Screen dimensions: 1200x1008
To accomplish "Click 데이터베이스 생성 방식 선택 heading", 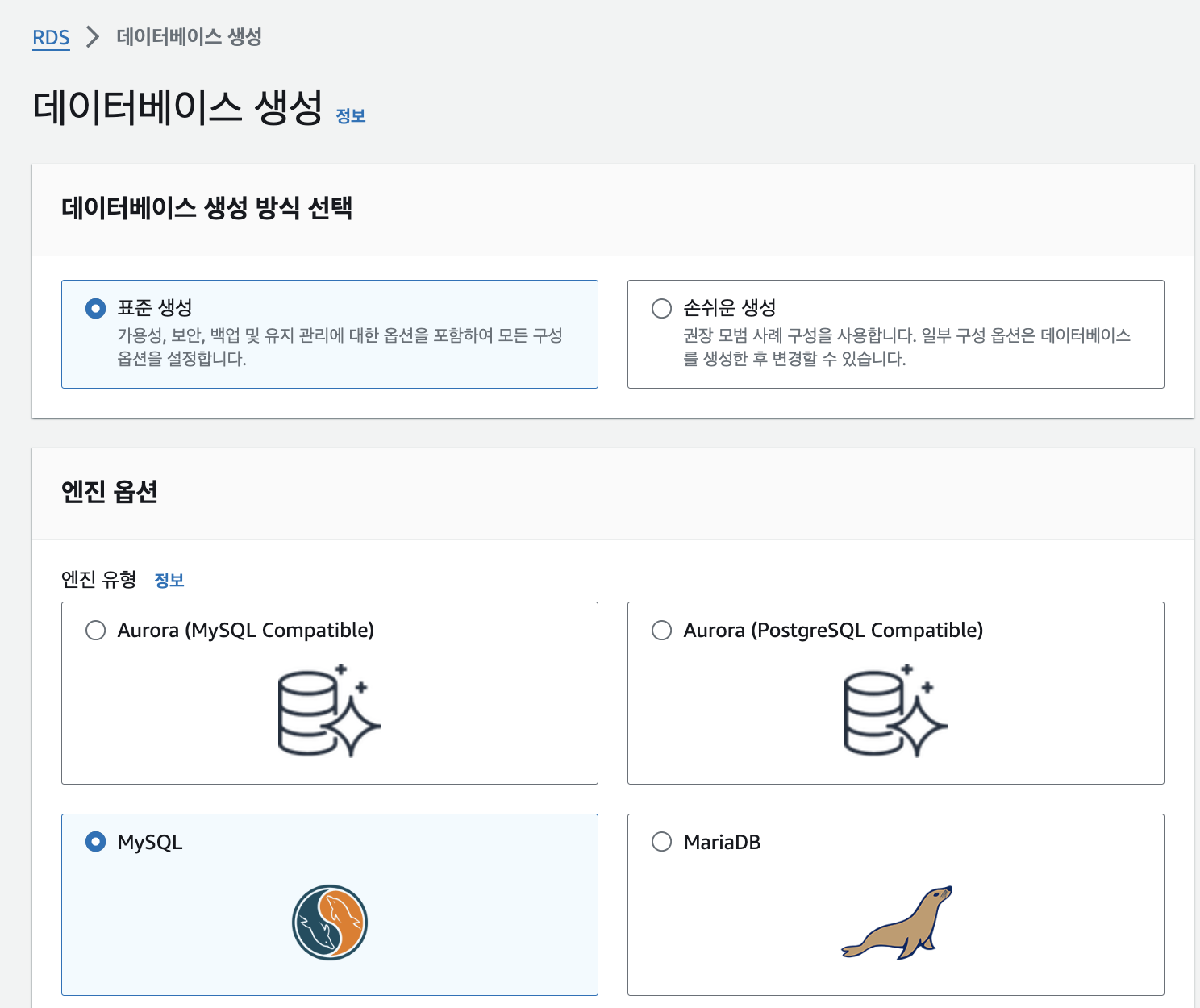I will [207, 208].
